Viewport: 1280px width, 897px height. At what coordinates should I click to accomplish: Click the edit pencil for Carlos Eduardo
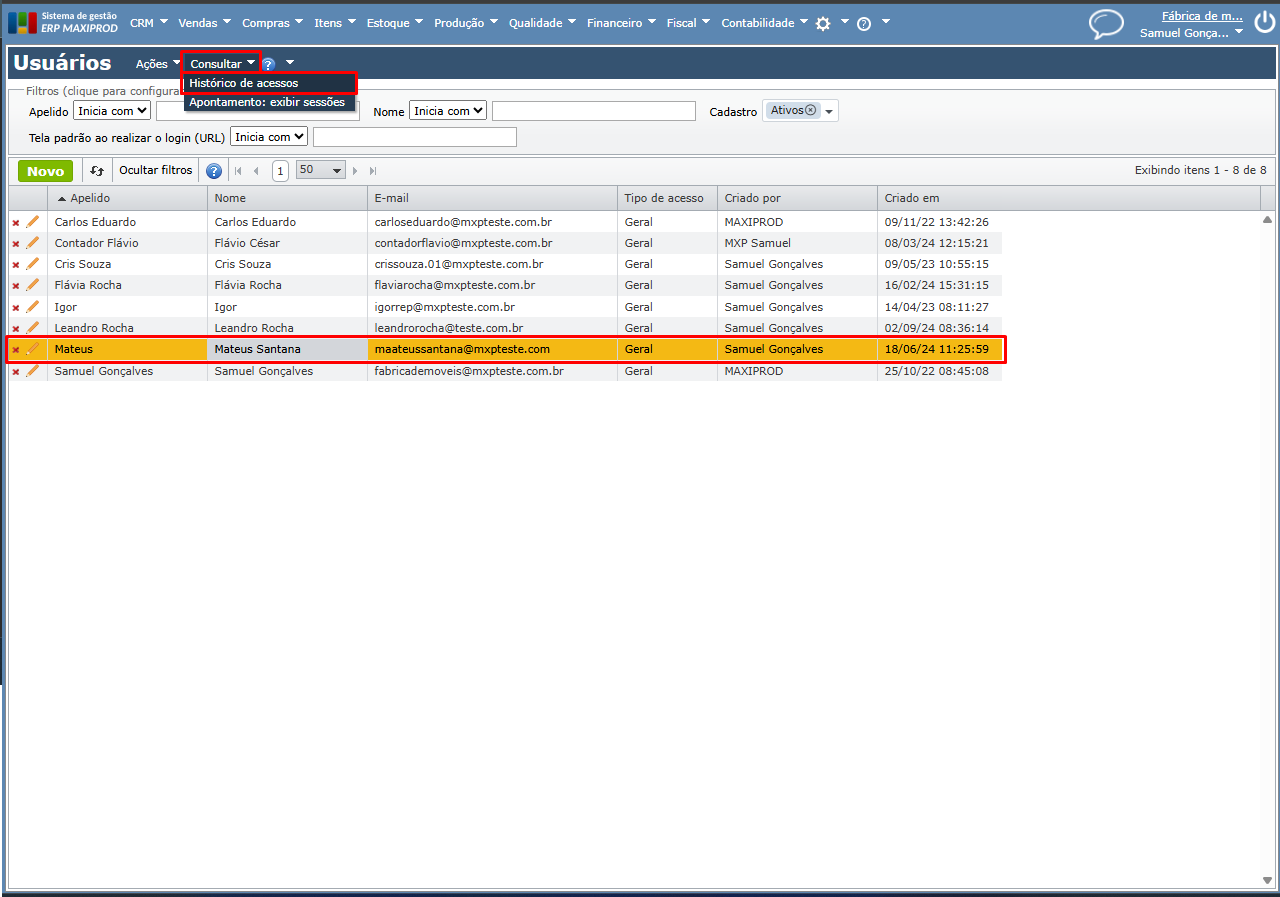(33, 222)
